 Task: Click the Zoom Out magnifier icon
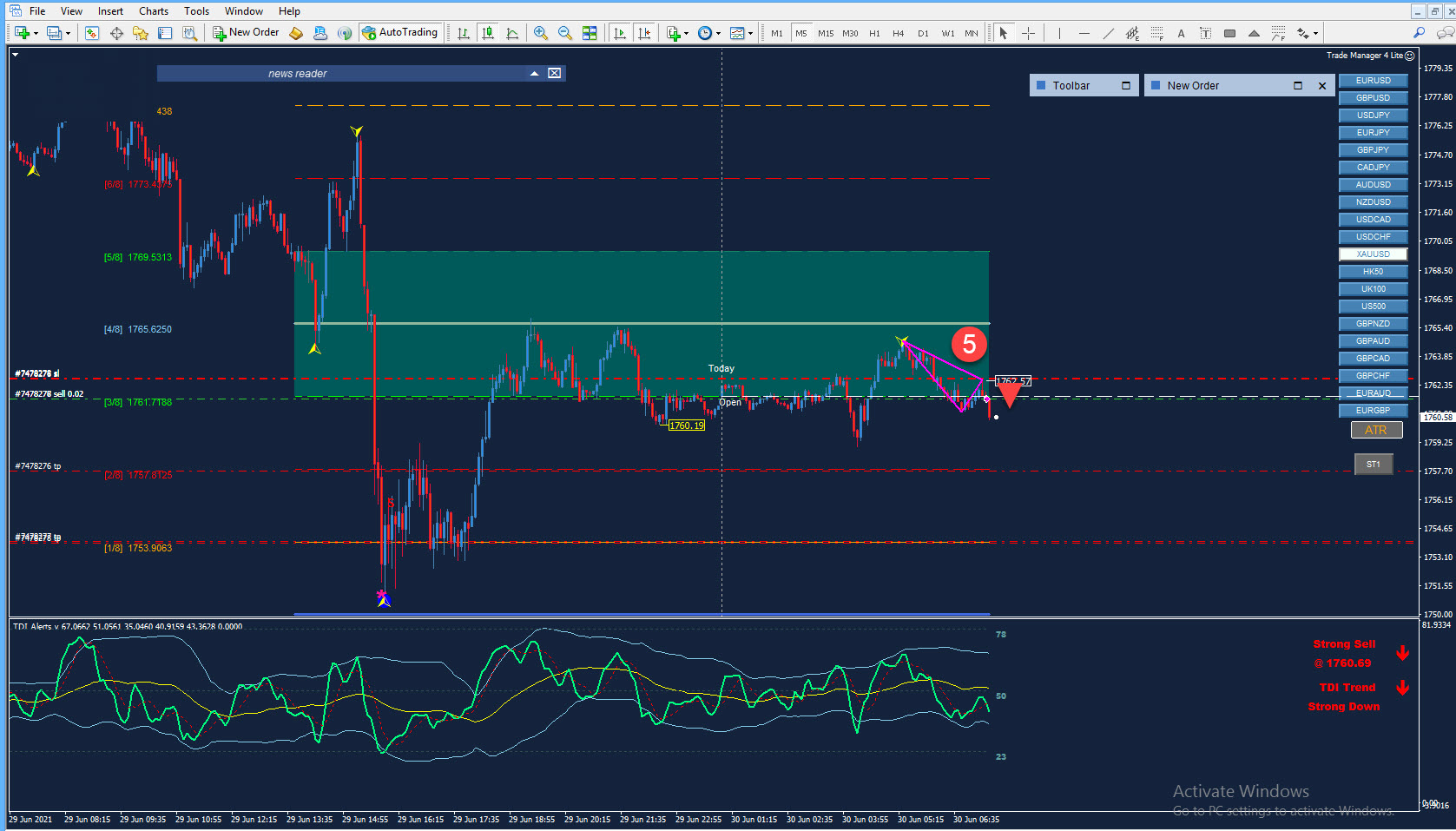click(564, 33)
